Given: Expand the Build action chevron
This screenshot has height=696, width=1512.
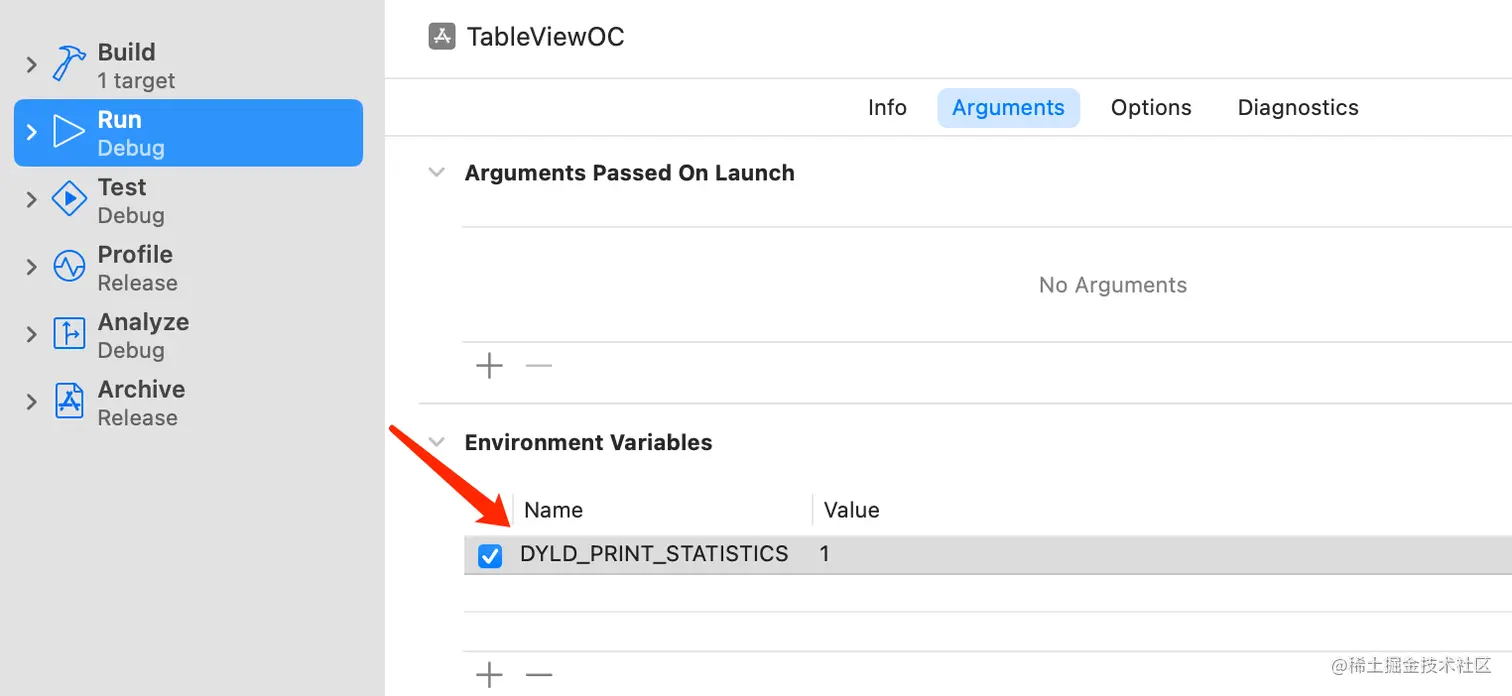Looking at the screenshot, I should [31, 65].
